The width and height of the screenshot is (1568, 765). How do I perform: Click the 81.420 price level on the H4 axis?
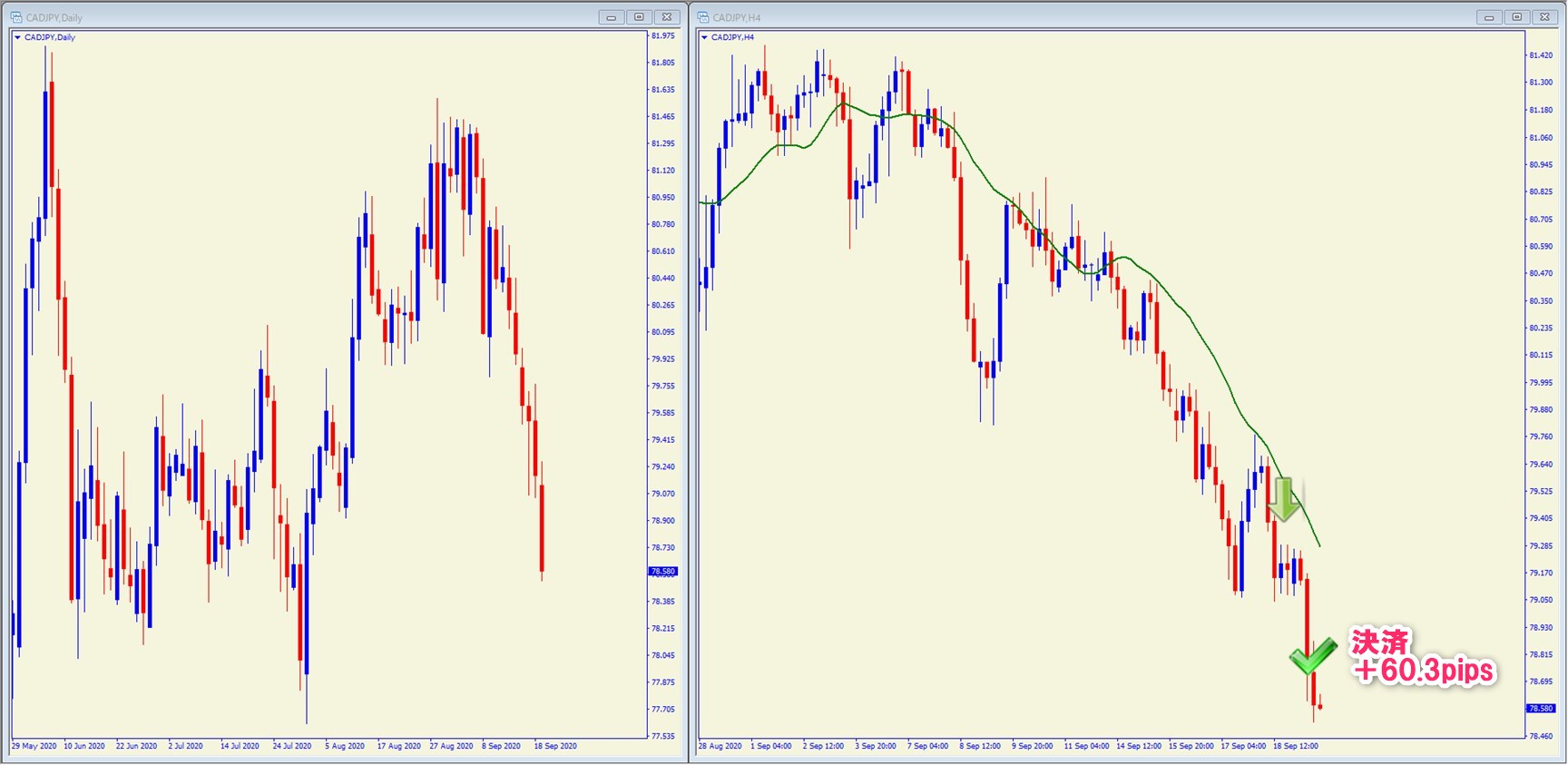click(1541, 55)
